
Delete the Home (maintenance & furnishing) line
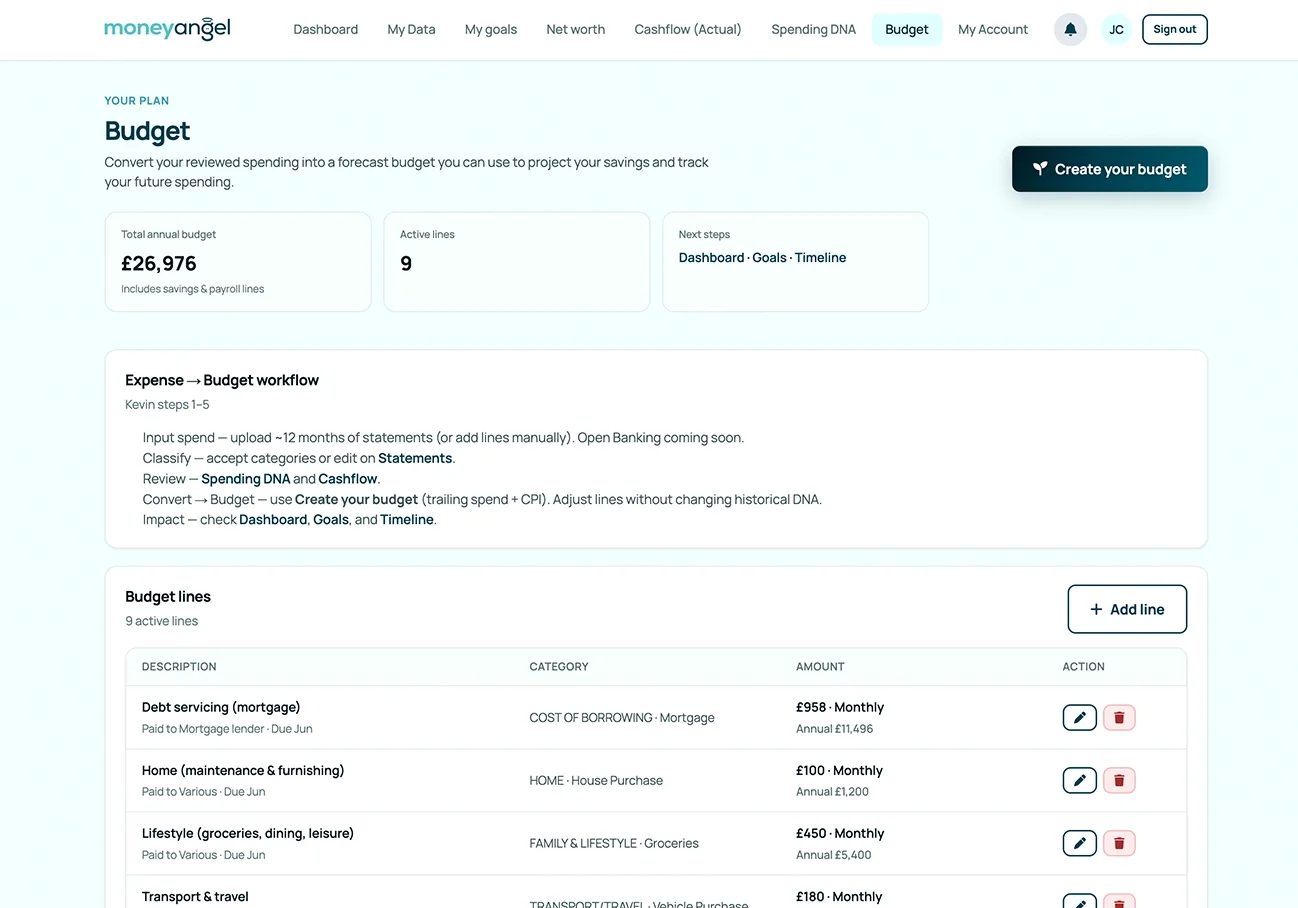click(x=1119, y=780)
